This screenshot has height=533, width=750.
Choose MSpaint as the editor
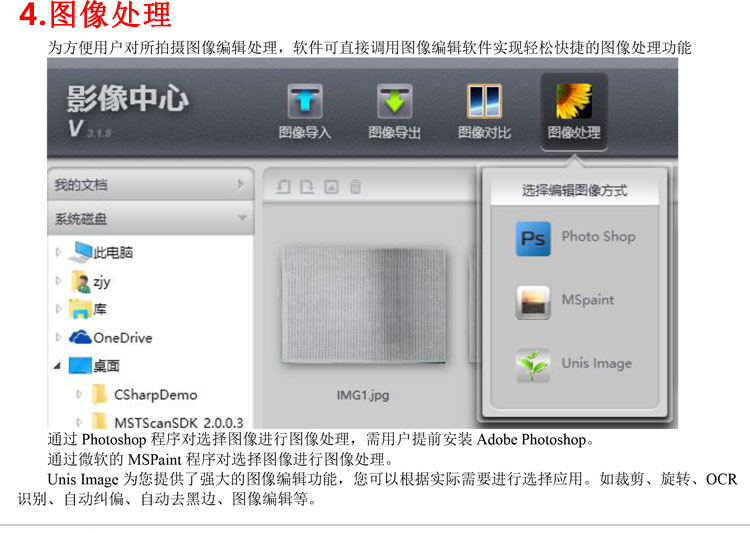coord(565,301)
